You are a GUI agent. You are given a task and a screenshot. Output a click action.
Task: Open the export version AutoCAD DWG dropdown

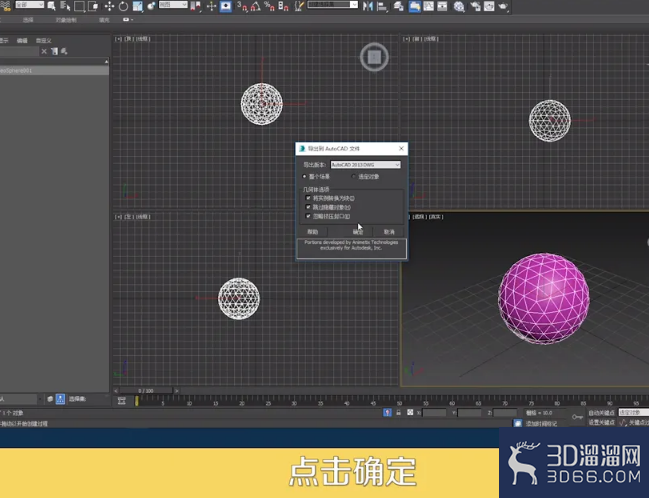365,165
